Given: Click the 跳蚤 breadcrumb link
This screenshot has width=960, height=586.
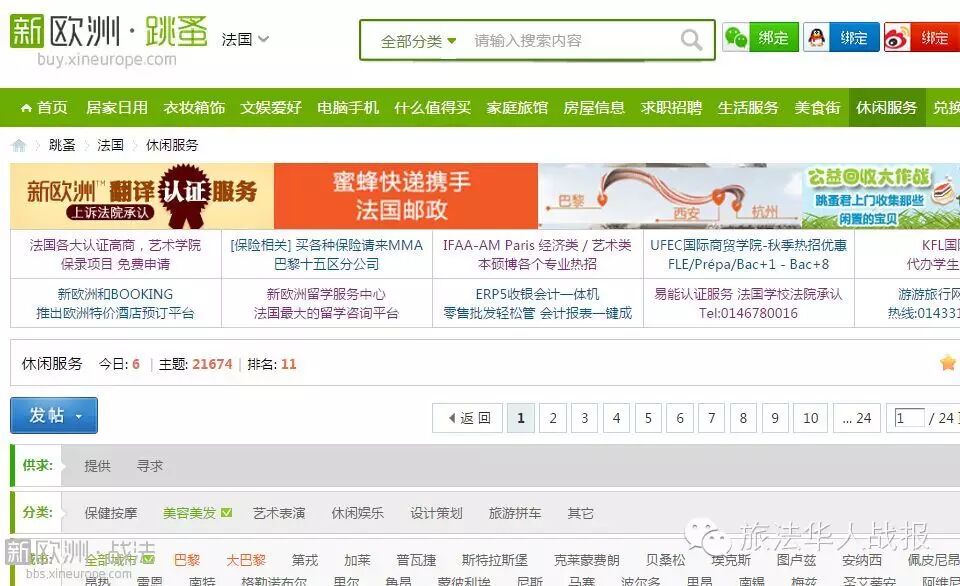Looking at the screenshot, I should coord(62,145).
